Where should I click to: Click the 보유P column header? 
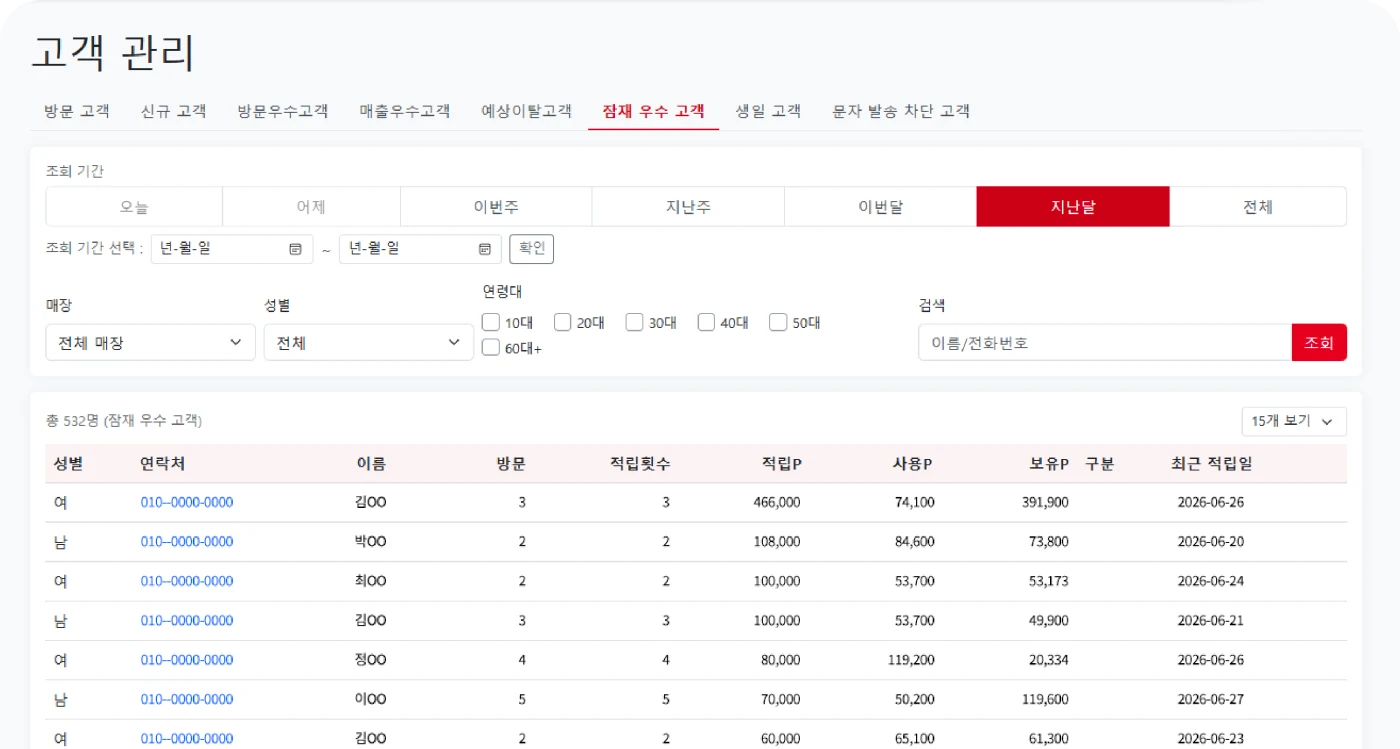[x=1049, y=464]
